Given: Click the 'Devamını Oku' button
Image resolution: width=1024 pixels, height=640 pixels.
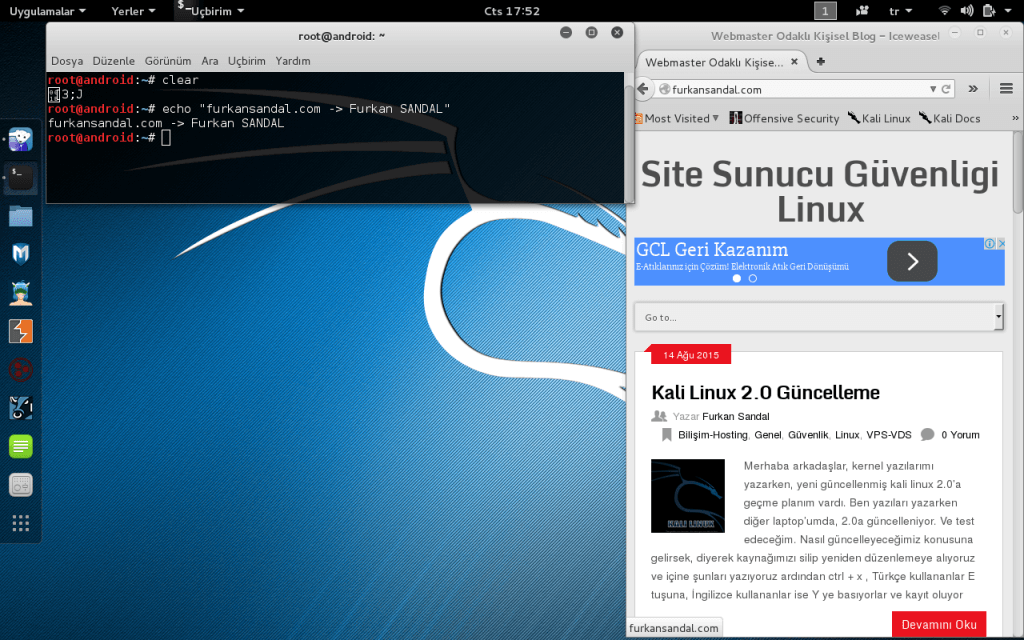Looking at the screenshot, I should click(938, 624).
